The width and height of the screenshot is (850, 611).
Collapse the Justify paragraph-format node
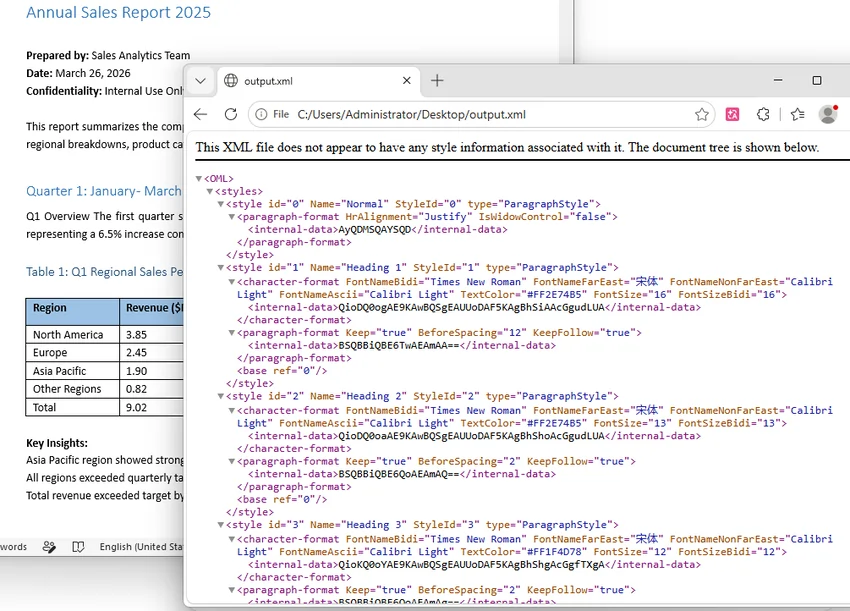tap(231, 217)
